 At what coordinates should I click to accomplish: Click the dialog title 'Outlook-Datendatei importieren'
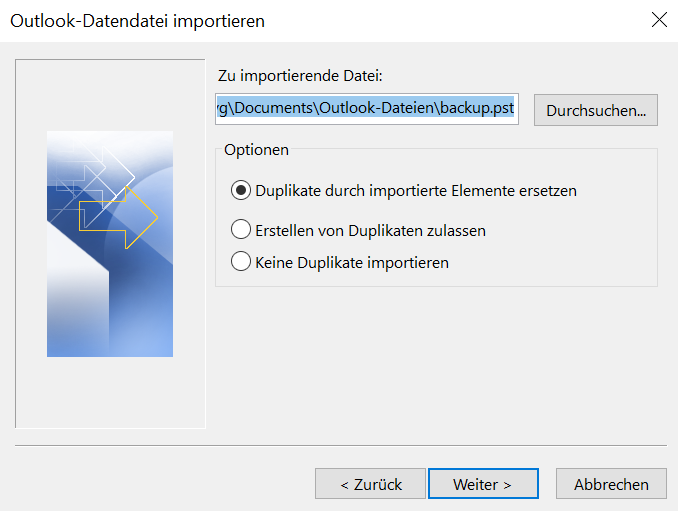tap(138, 20)
